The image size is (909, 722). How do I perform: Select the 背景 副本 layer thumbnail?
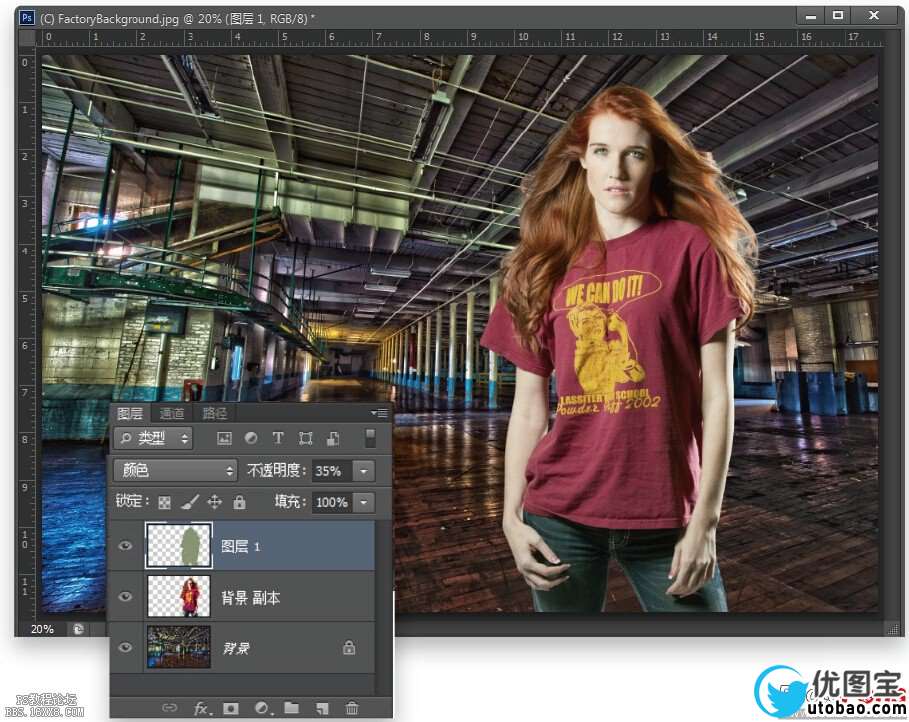click(x=179, y=596)
